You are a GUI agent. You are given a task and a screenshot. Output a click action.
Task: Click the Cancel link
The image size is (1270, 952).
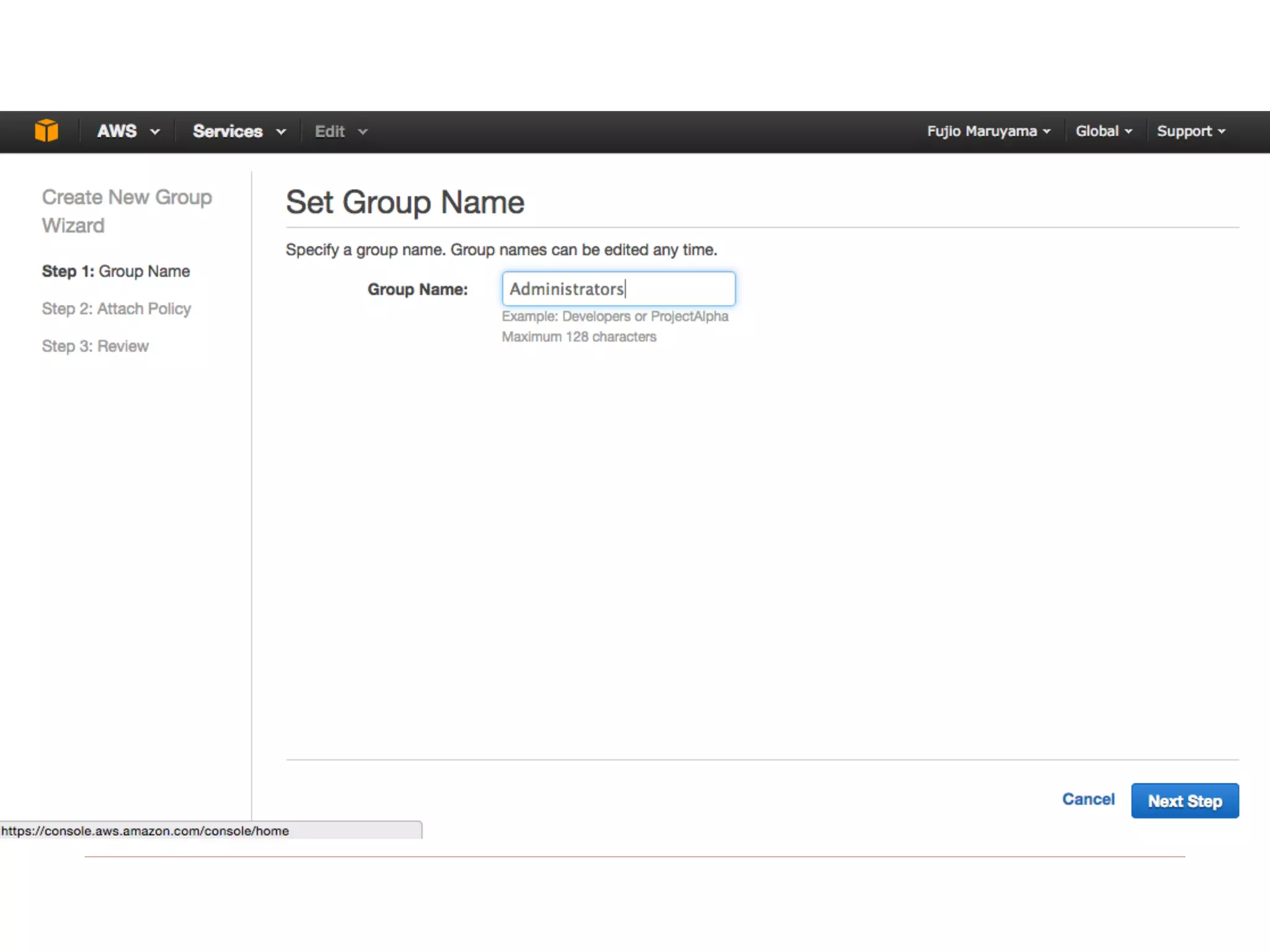click(x=1088, y=800)
